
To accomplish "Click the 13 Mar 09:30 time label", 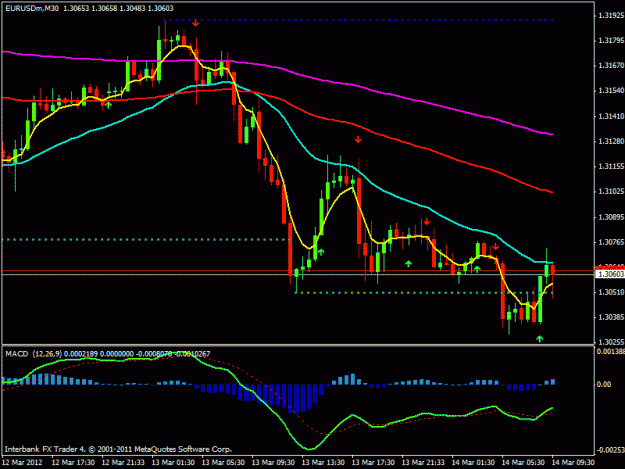I will [273, 463].
